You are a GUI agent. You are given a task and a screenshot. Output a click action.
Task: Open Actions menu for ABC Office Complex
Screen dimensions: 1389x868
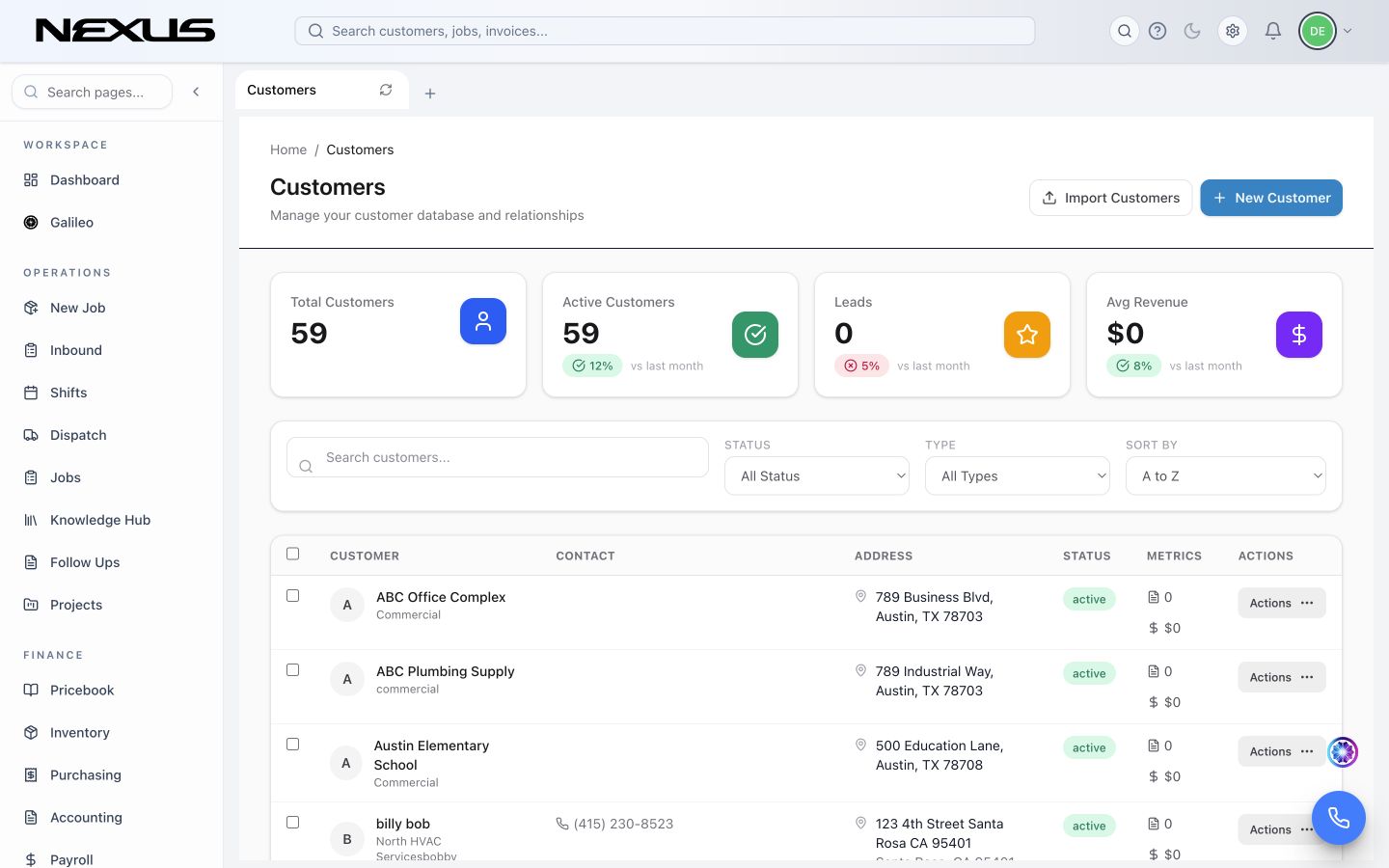click(x=1282, y=603)
